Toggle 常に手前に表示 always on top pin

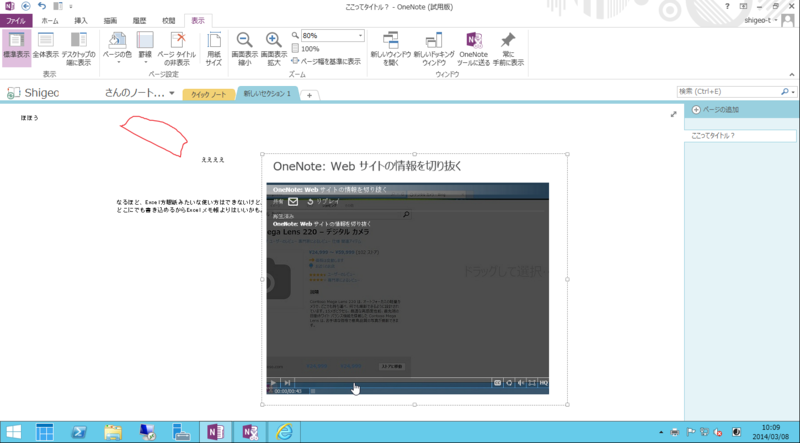[508, 48]
